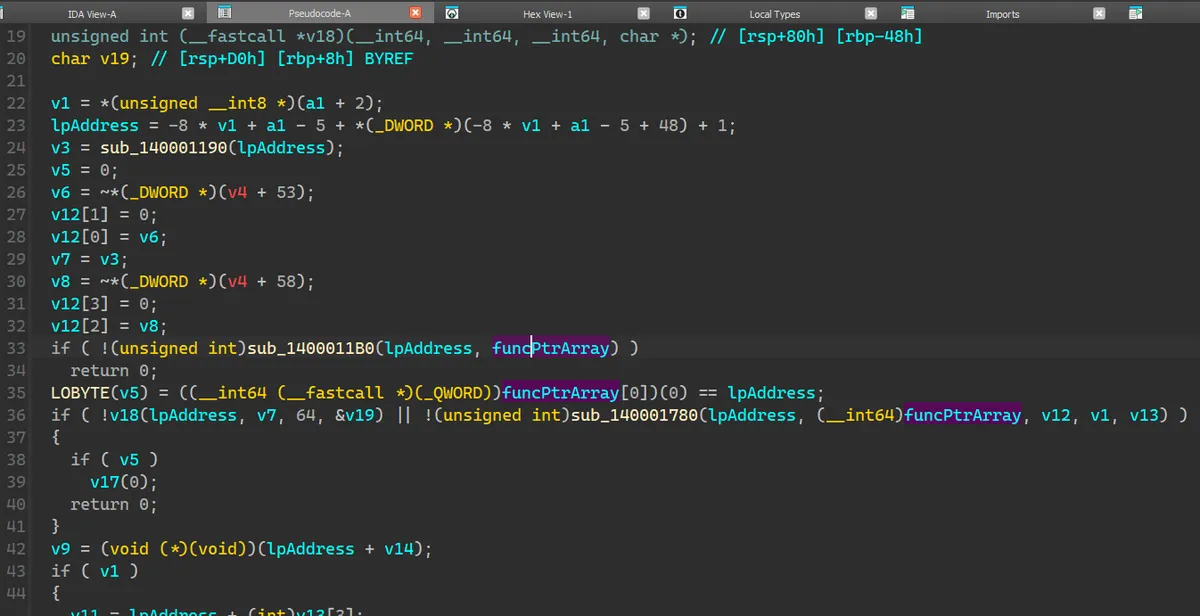Click red v4 on line 26
The width and height of the screenshot is (1200, 616).
(237, 192)
